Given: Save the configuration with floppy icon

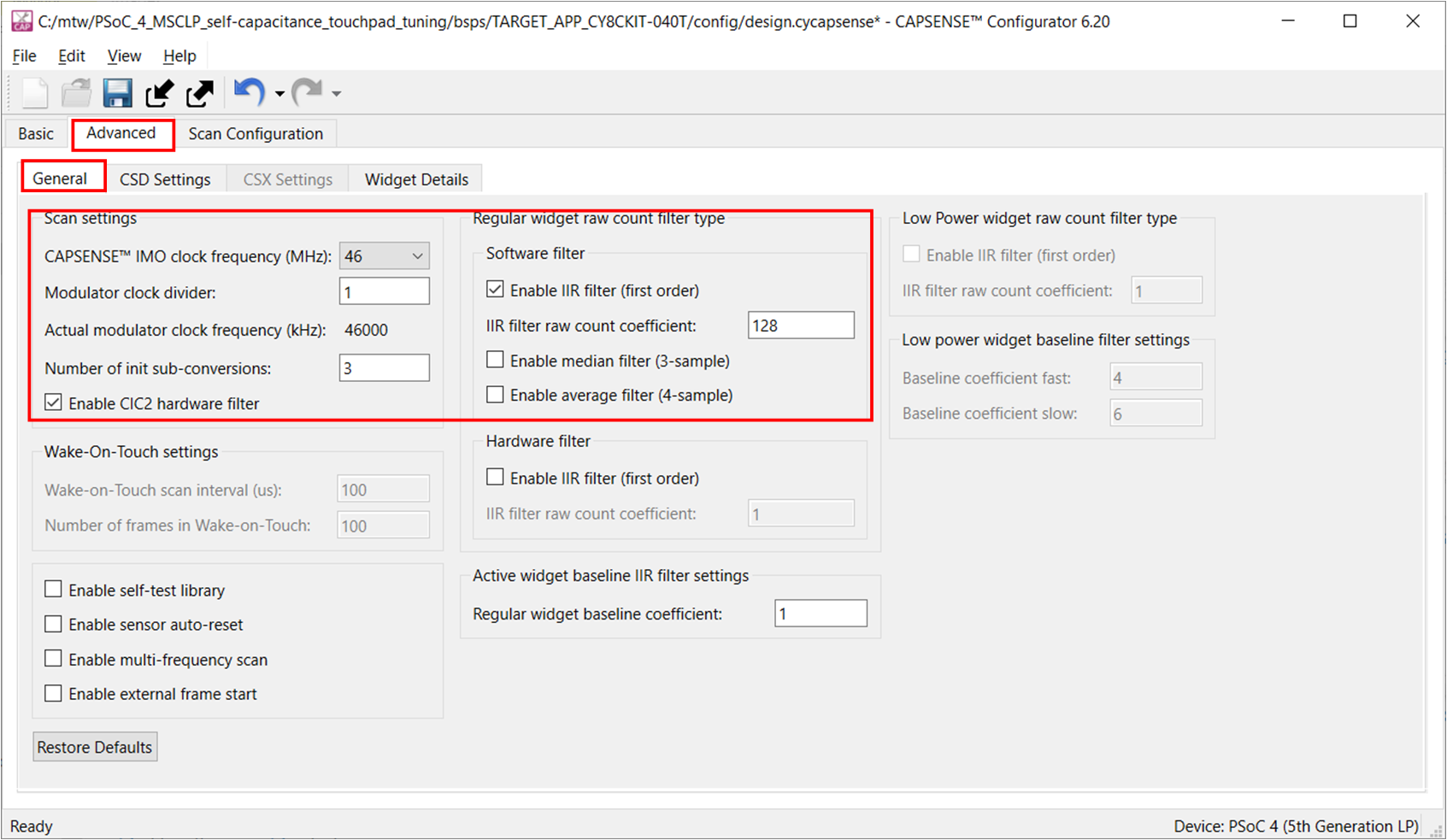Looking at the screenshot, I should coord(118,92).
